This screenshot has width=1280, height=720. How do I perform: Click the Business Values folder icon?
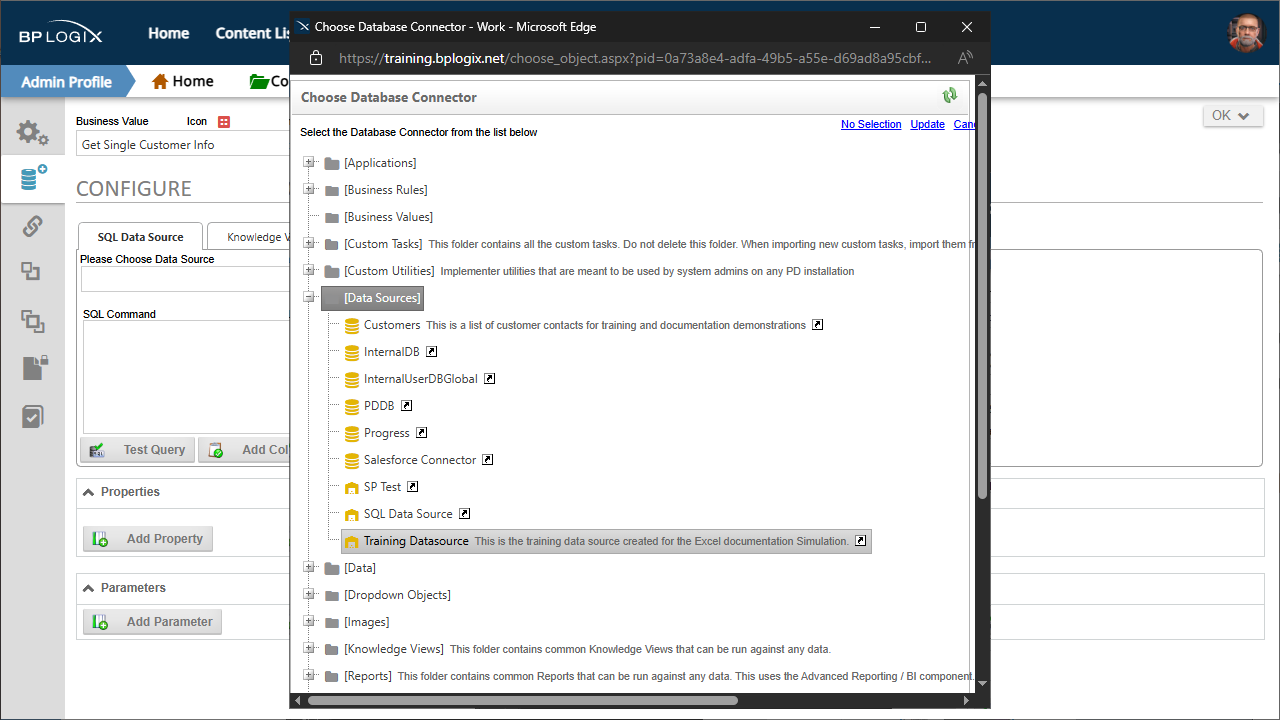coord(332,217)
